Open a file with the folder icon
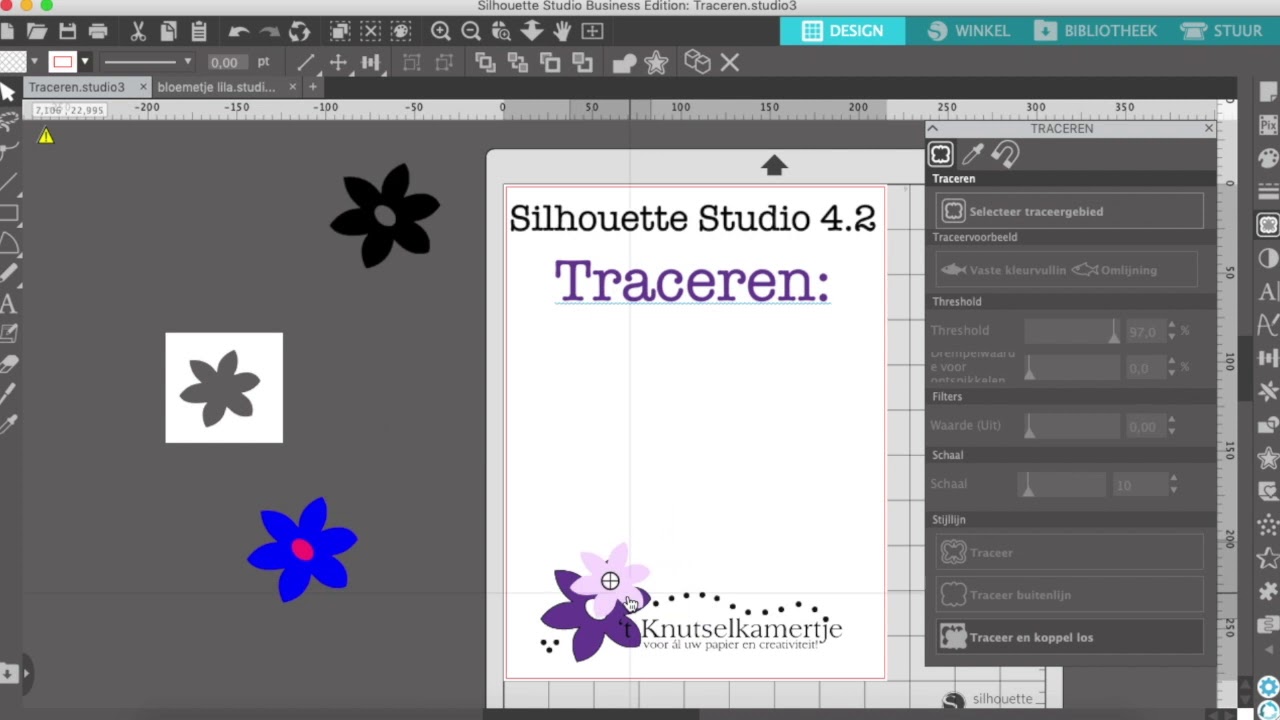This screenshot has width=1280, height=720. [37, 31]
